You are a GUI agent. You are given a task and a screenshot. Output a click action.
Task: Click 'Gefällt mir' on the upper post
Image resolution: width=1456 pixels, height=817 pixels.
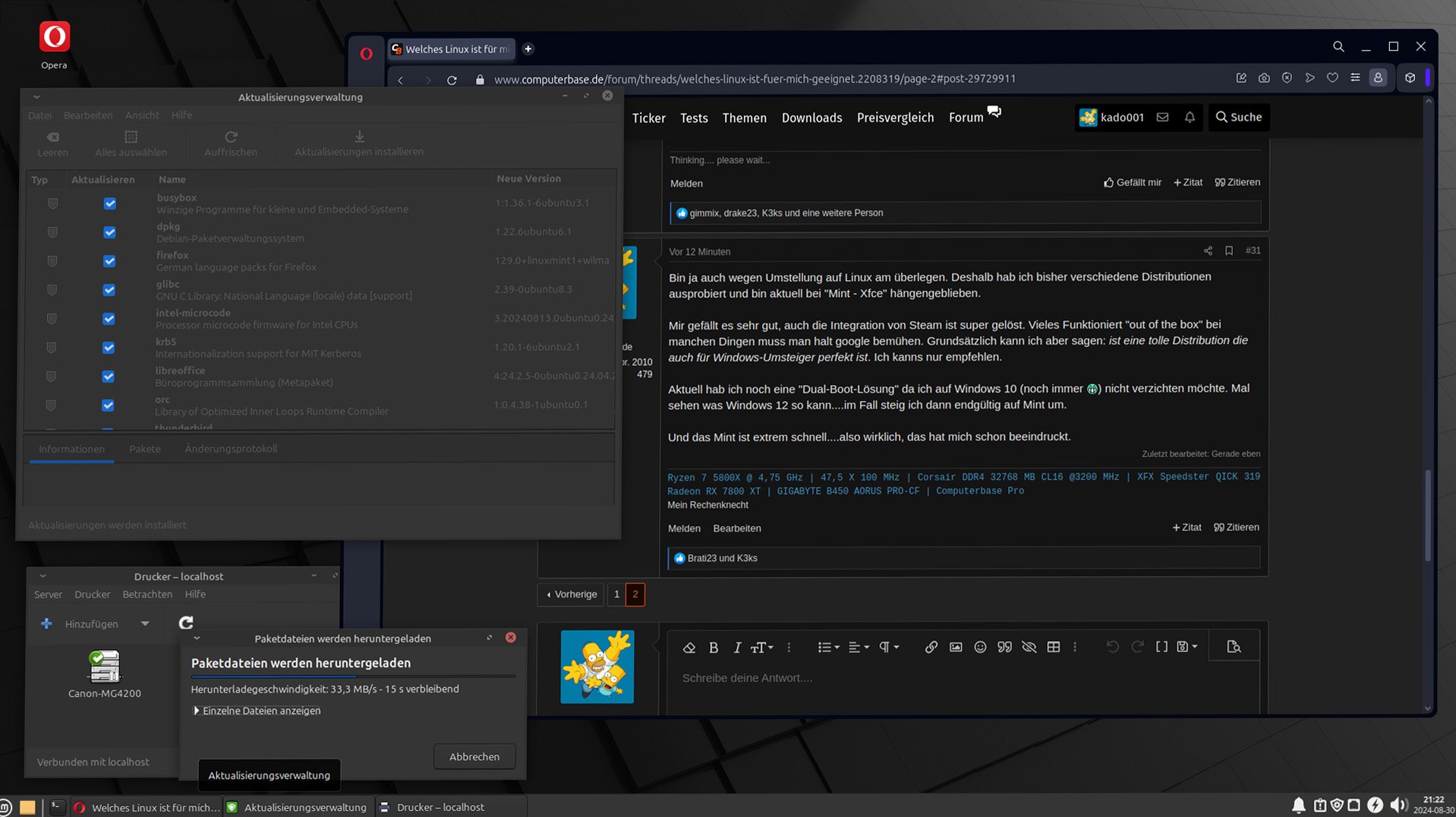(1133, 182)
